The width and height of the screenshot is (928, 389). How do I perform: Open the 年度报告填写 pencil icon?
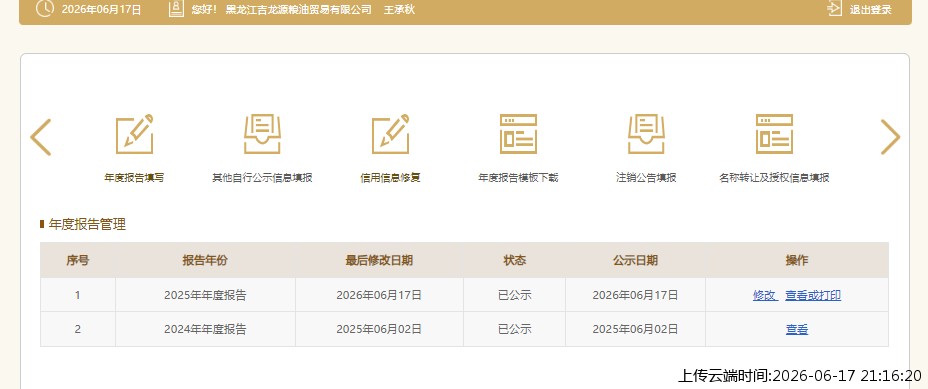pos(134,134)
